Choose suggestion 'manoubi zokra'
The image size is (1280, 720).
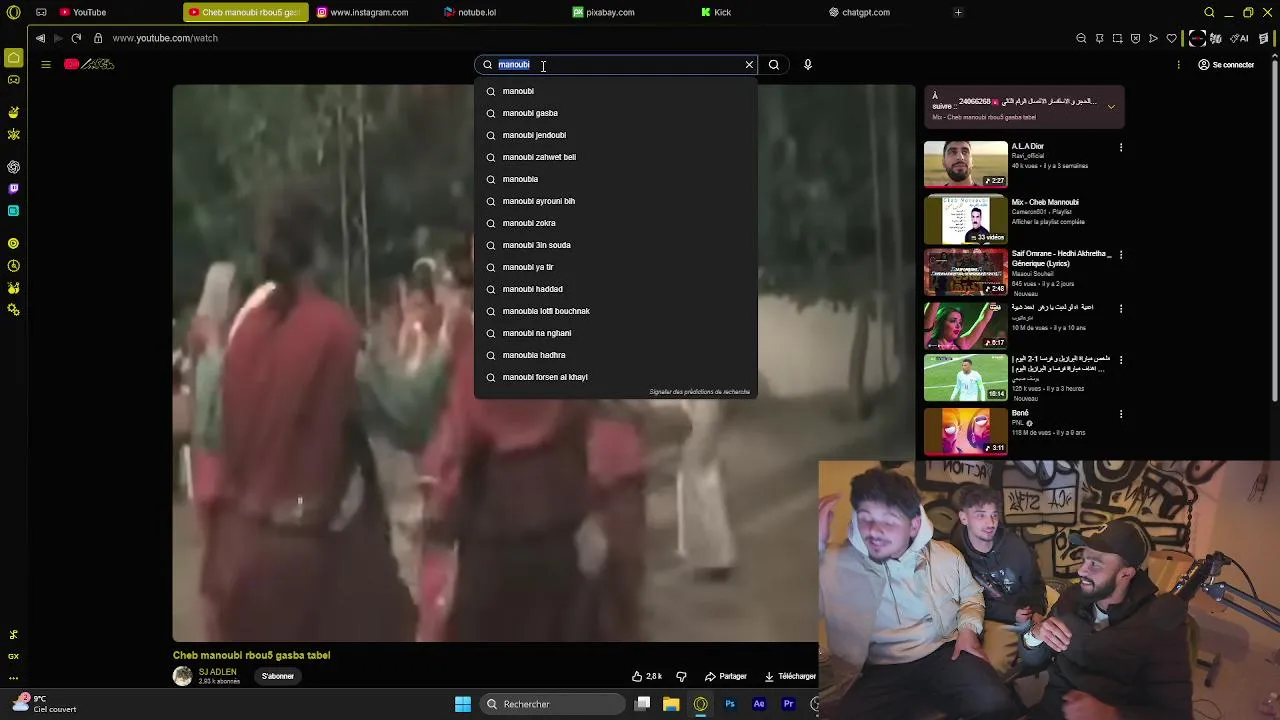tap(615, 223)
